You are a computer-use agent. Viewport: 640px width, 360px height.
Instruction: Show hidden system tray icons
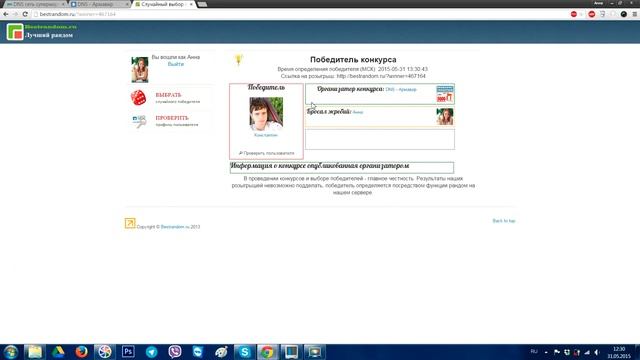pos(546,352)
